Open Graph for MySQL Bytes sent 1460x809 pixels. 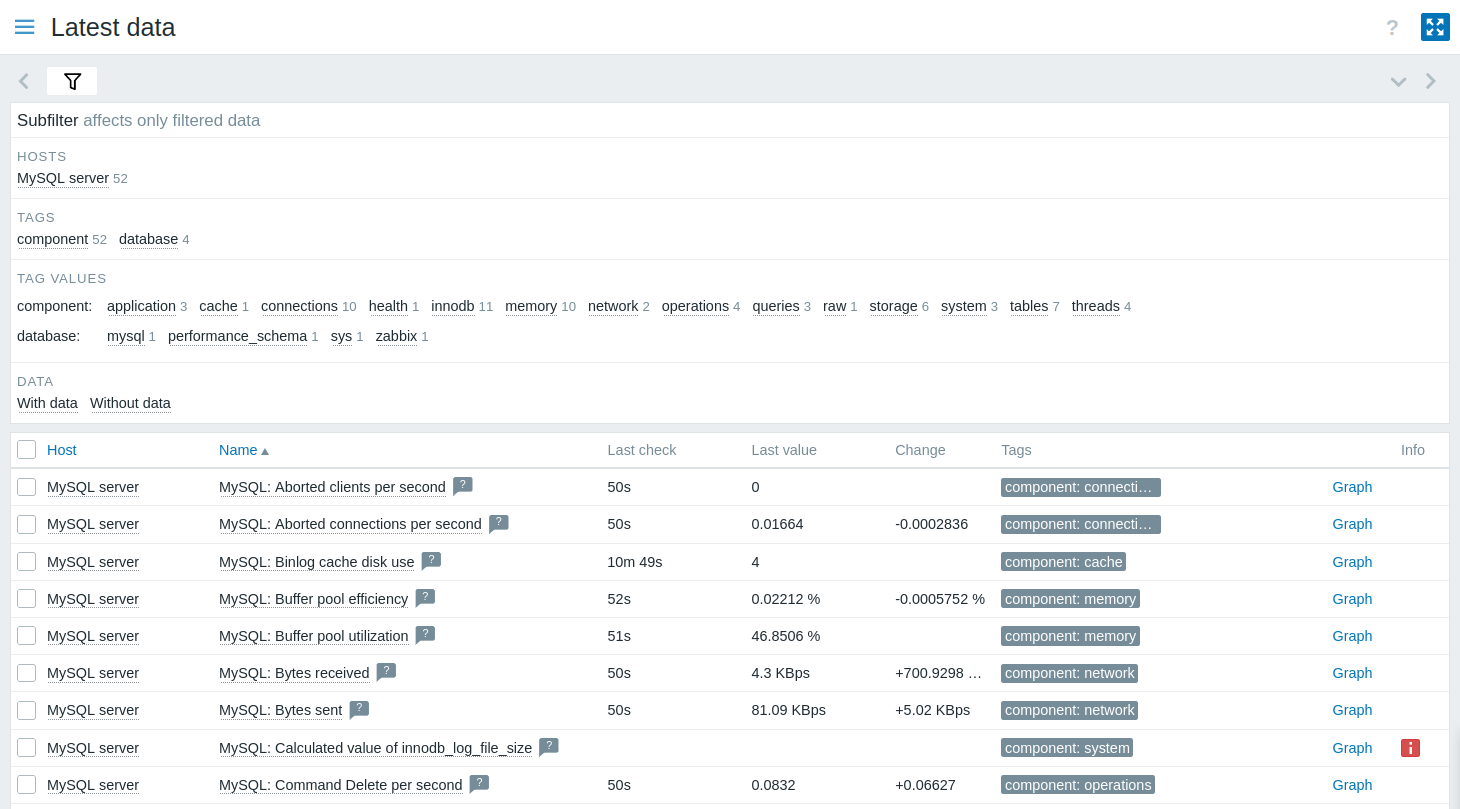pyautogui.click(x=1352, y=709)
